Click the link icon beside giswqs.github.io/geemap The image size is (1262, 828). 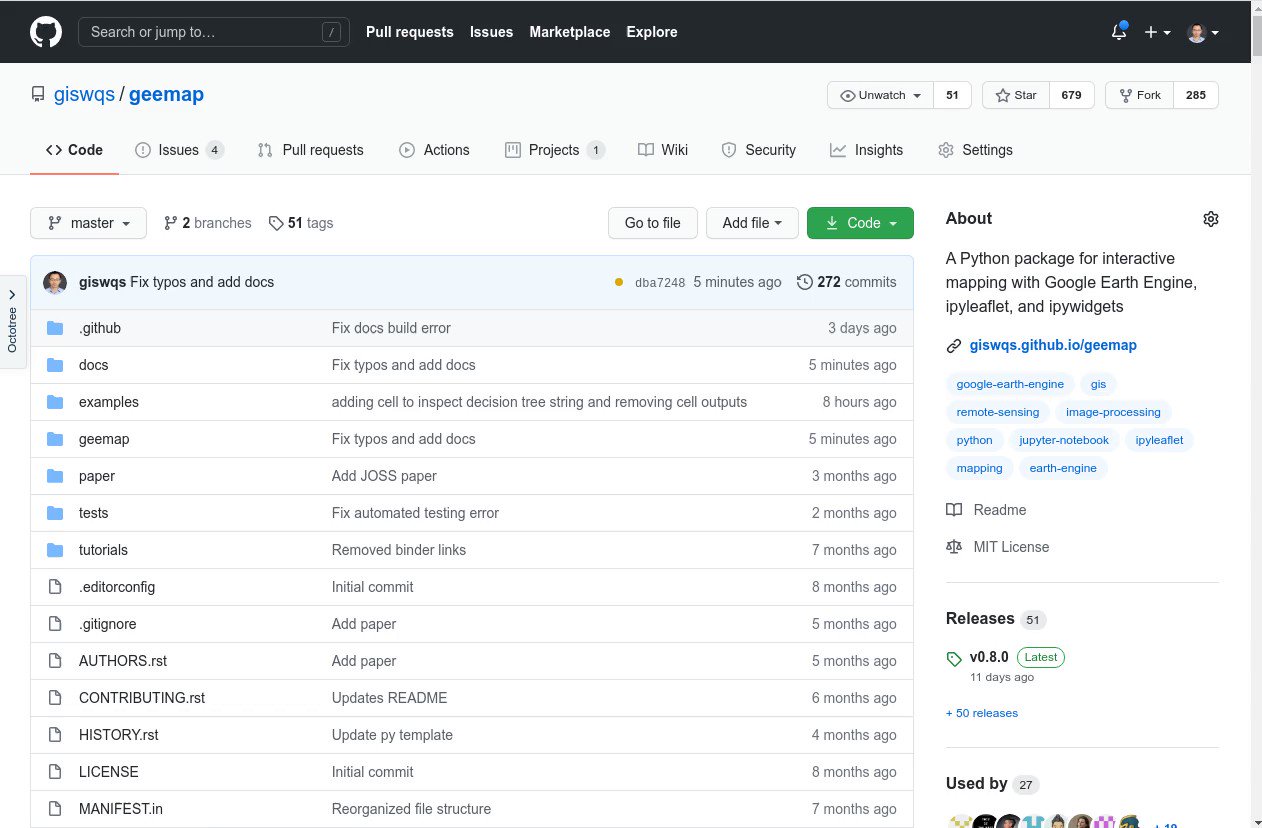(954, 346)
